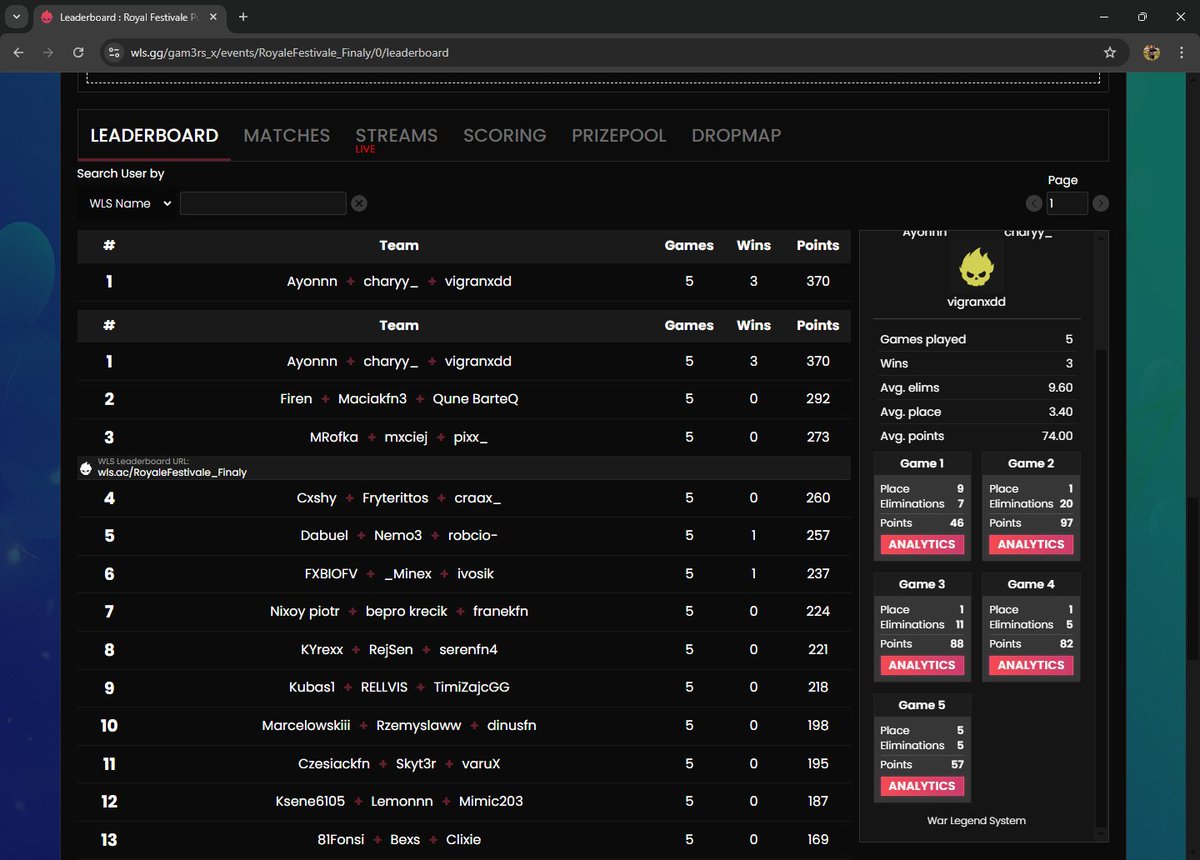Open the Chrome three-dot menu

coord(1181,52)
